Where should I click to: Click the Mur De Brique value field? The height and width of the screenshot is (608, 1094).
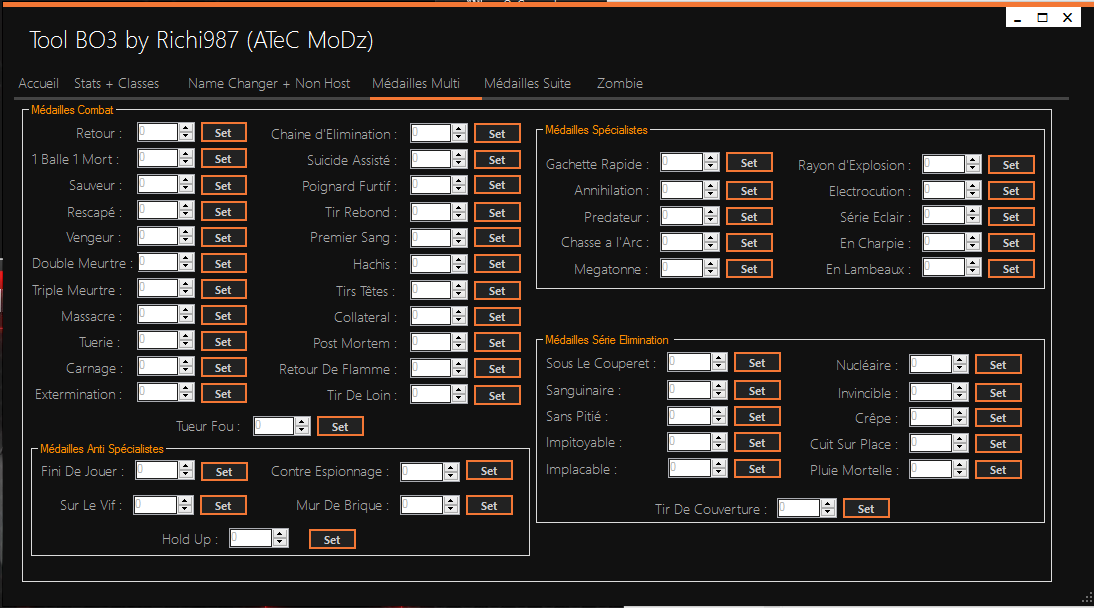(421, 504)
